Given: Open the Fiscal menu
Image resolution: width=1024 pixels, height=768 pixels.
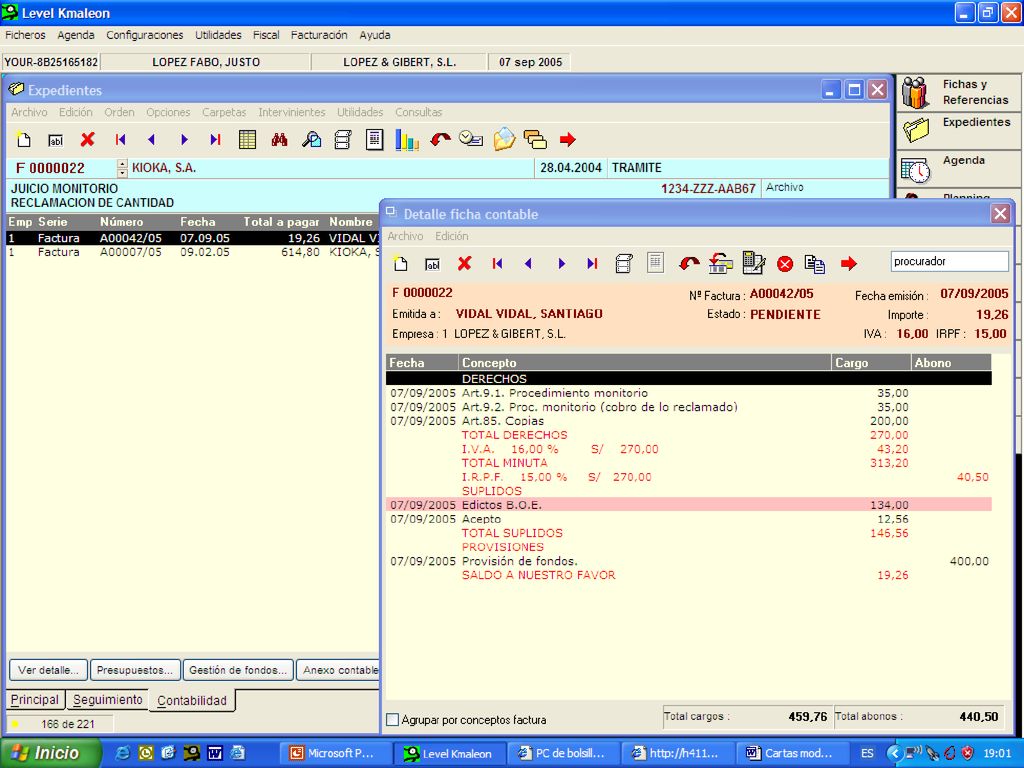Looking at the screenshot, I should (x=266, y=35).
